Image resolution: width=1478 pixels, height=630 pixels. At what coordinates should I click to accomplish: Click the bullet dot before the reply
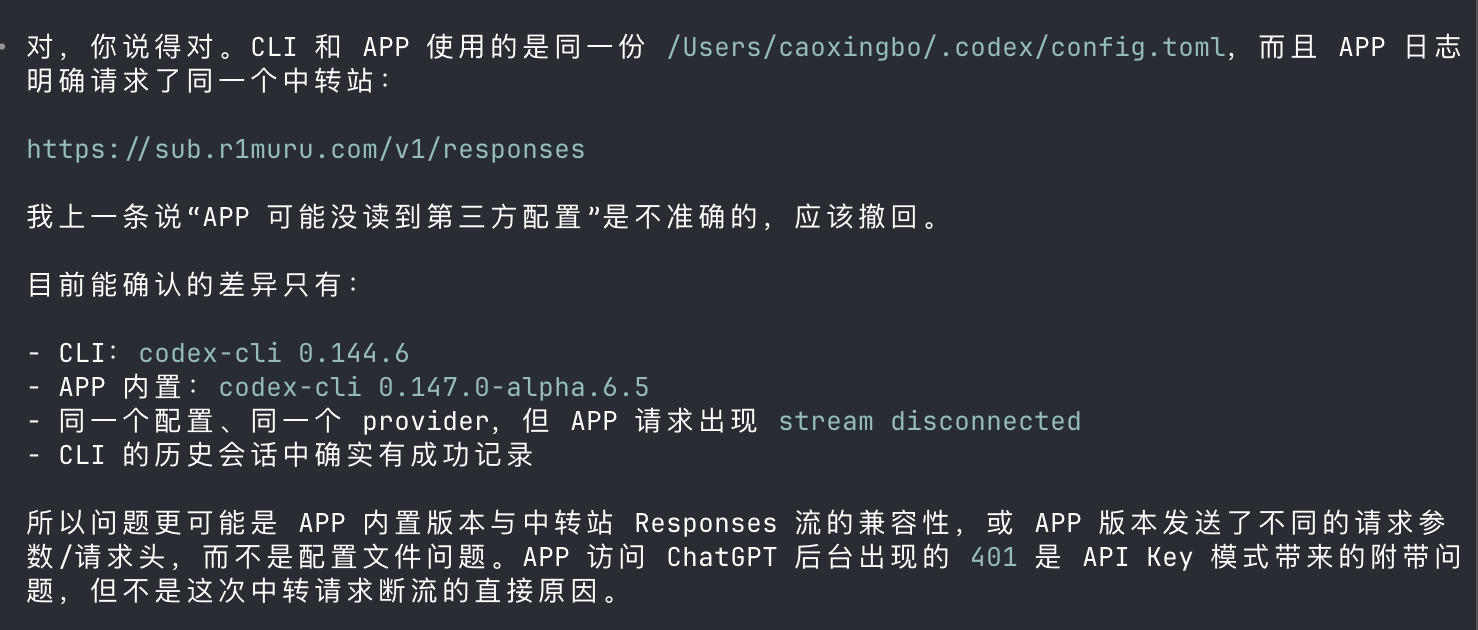[3, 47]
